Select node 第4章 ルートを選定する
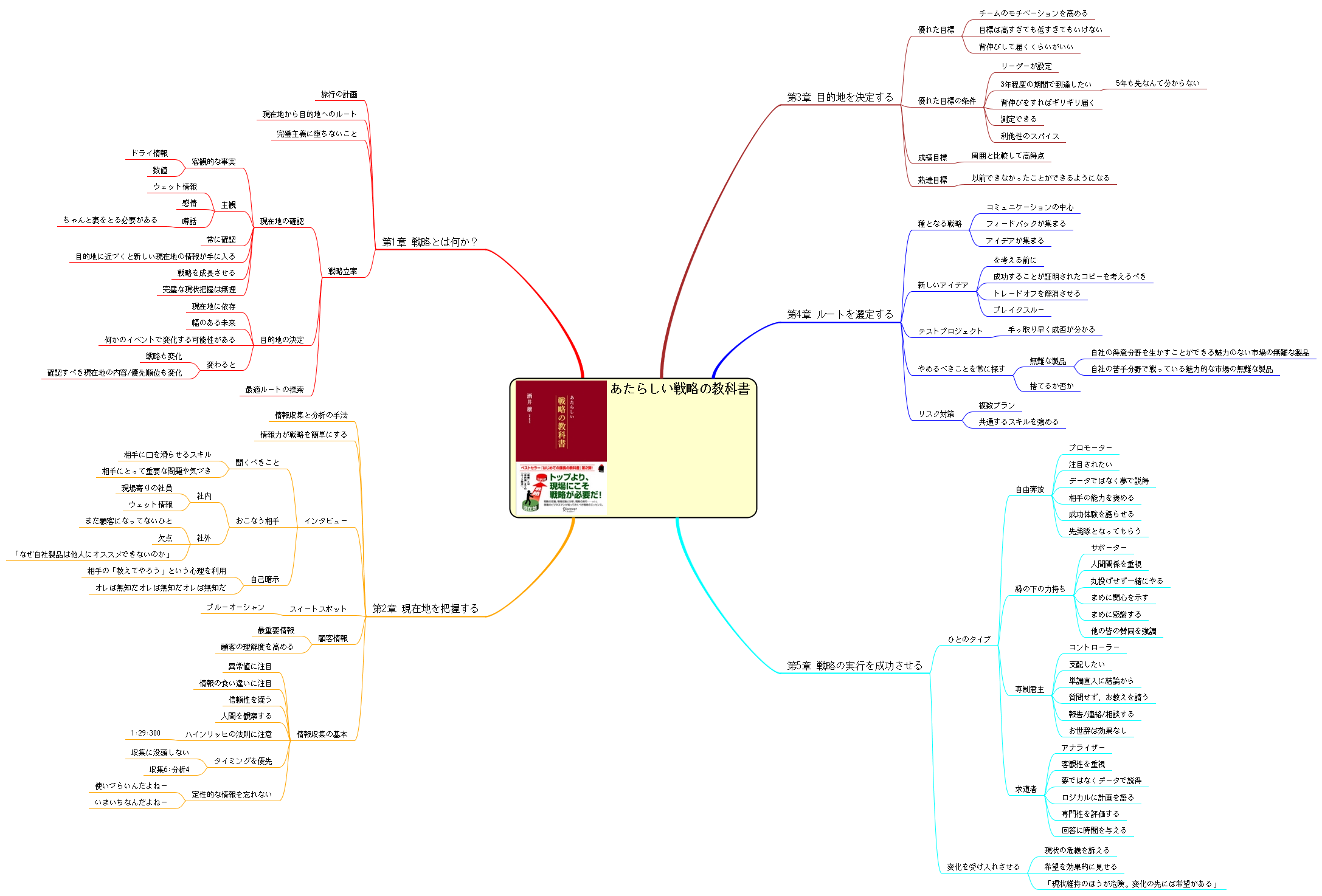 click(x=840, y=314)
